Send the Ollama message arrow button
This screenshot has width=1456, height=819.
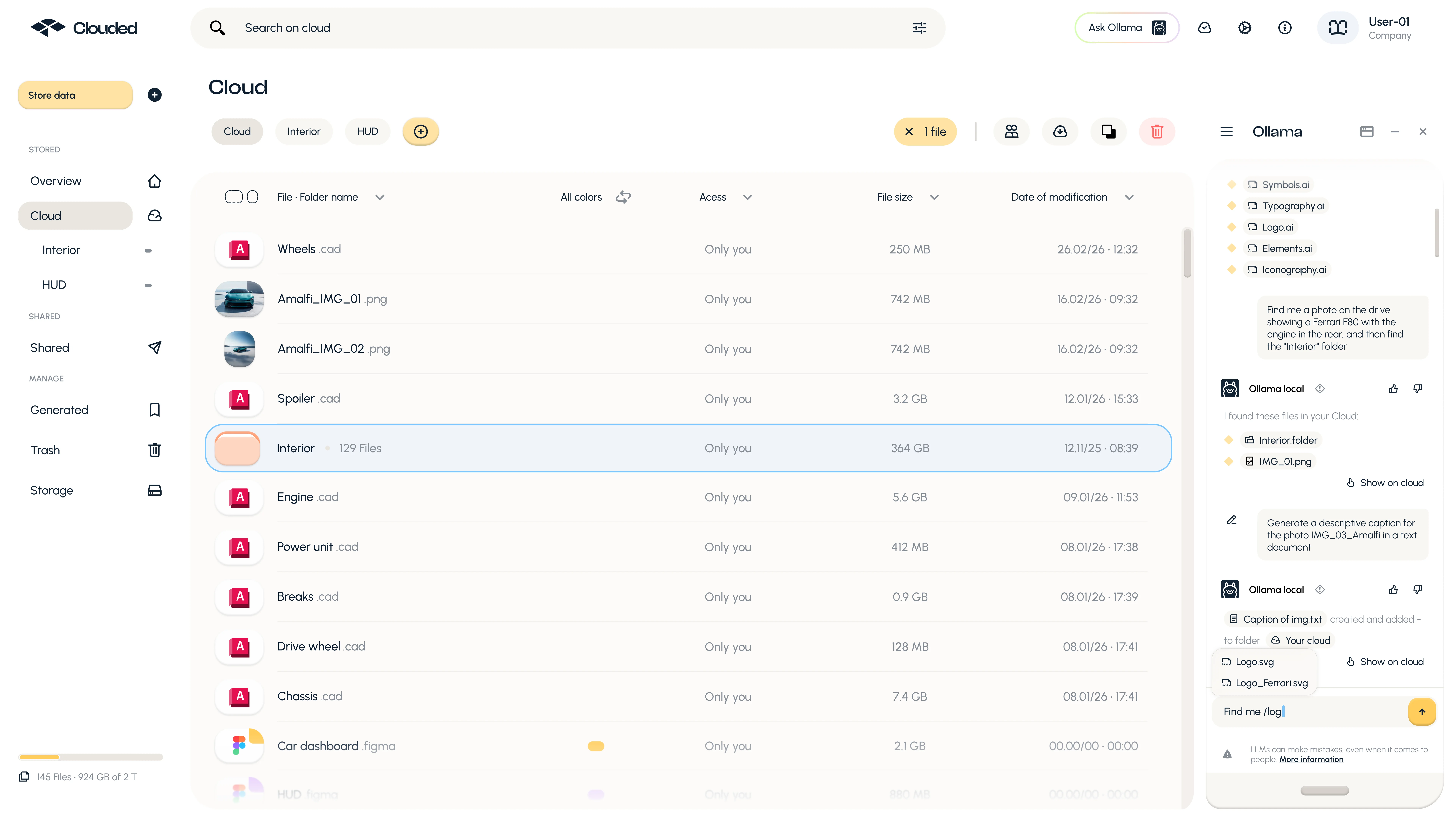click(x=1422, y=712)
